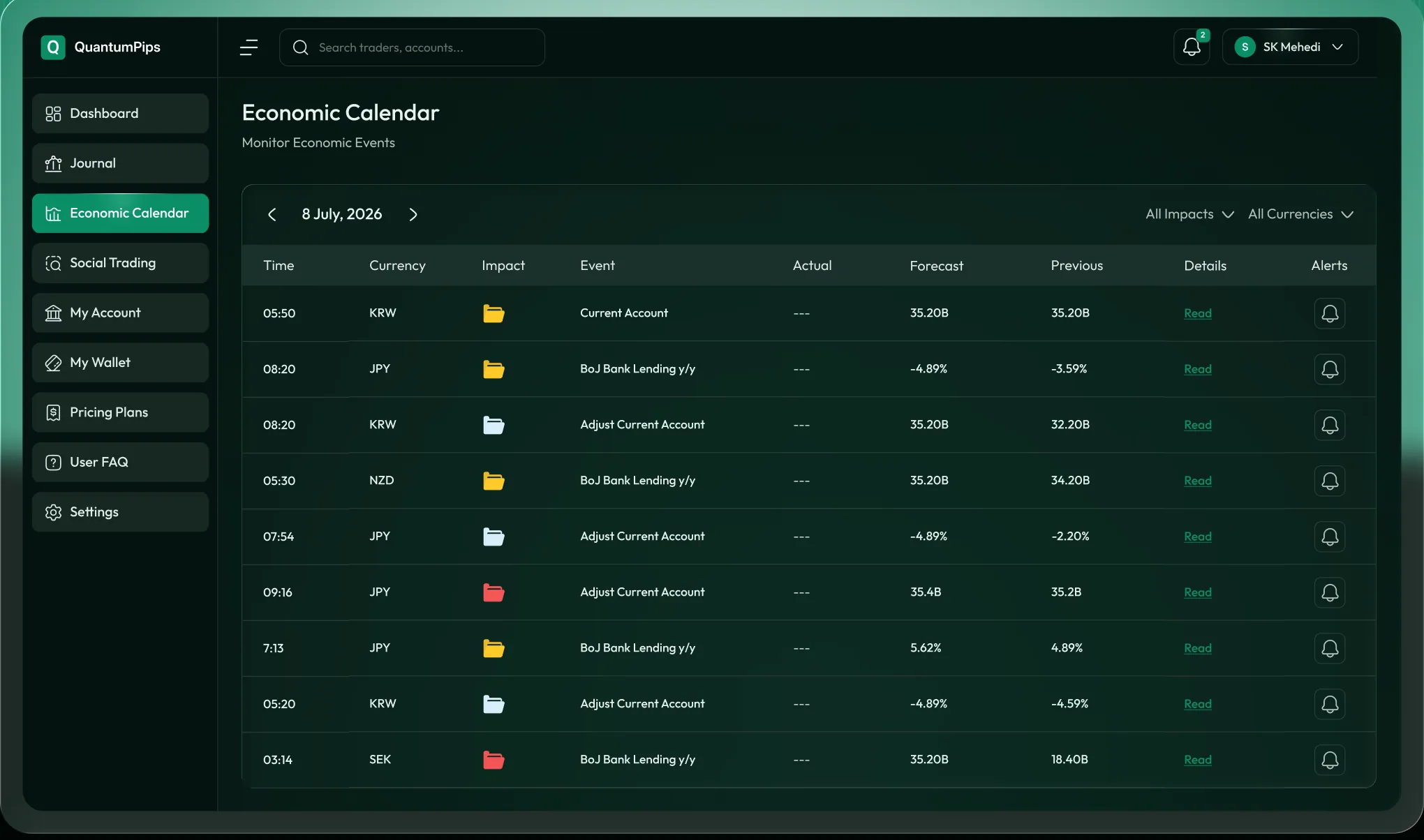Read details for 7:13 JPY event
The width and height of the screenshot is (1424, 840).
[x=1197, y=648]
